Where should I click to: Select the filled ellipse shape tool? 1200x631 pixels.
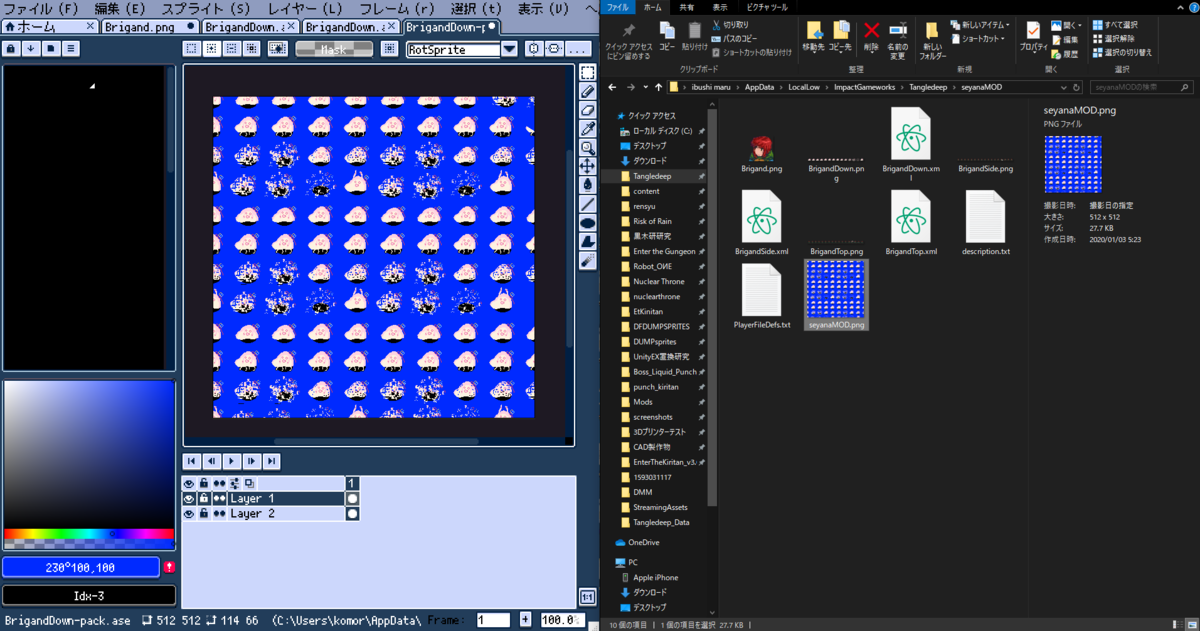[x=588, y=223]
